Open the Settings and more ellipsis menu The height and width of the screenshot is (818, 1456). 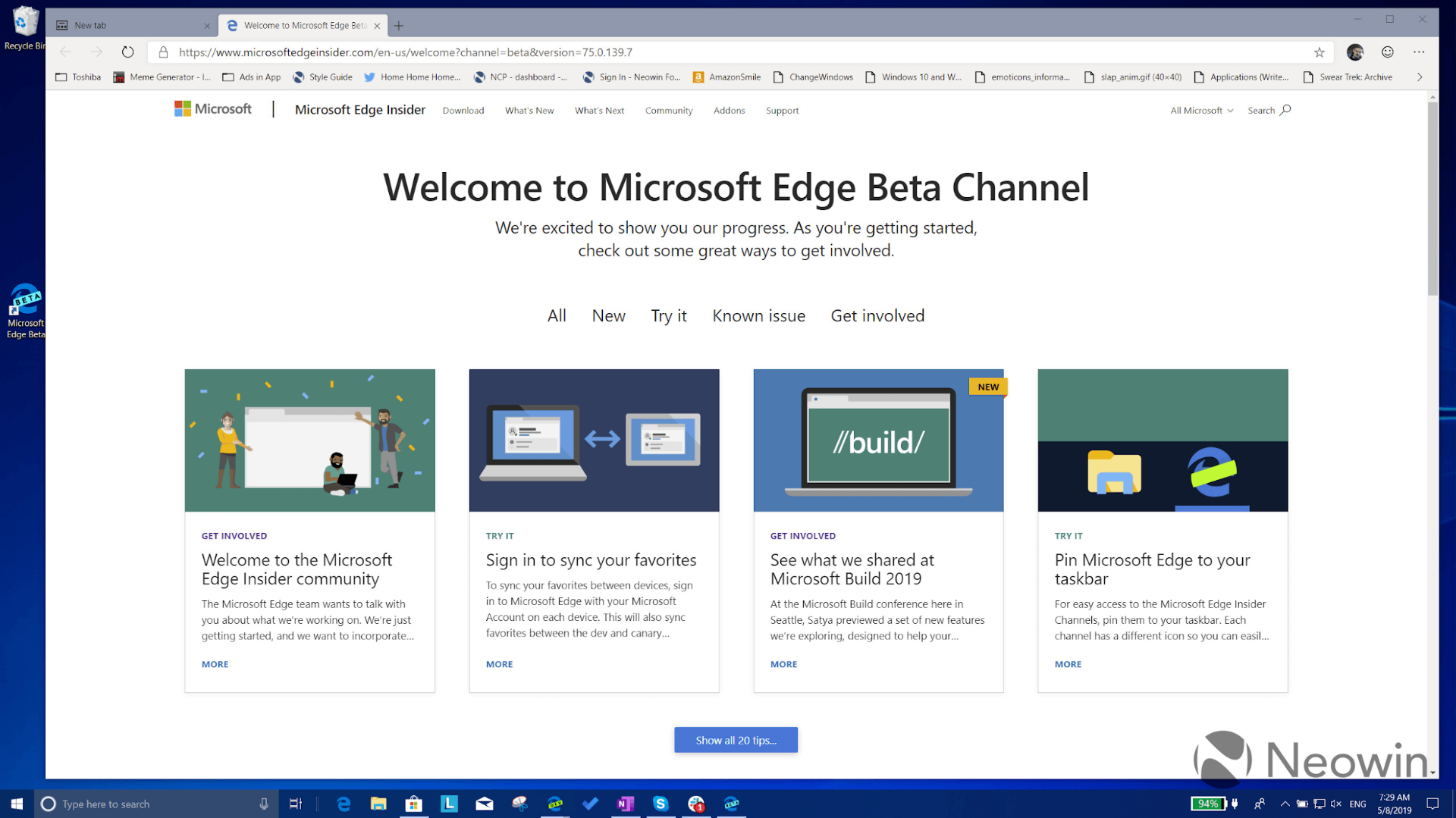point(1419,52)
